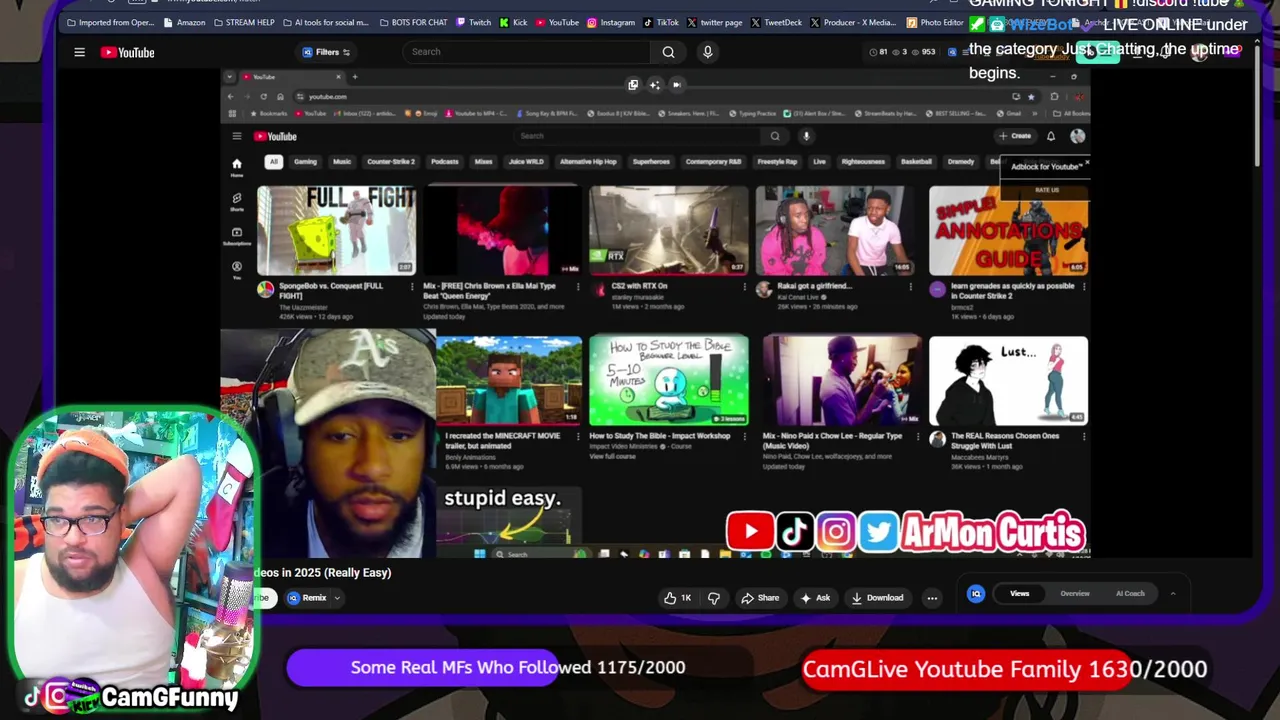The image size is (1280, 720).
Task: Open the Twitch bookmark
Action: [x=474, y=22]
